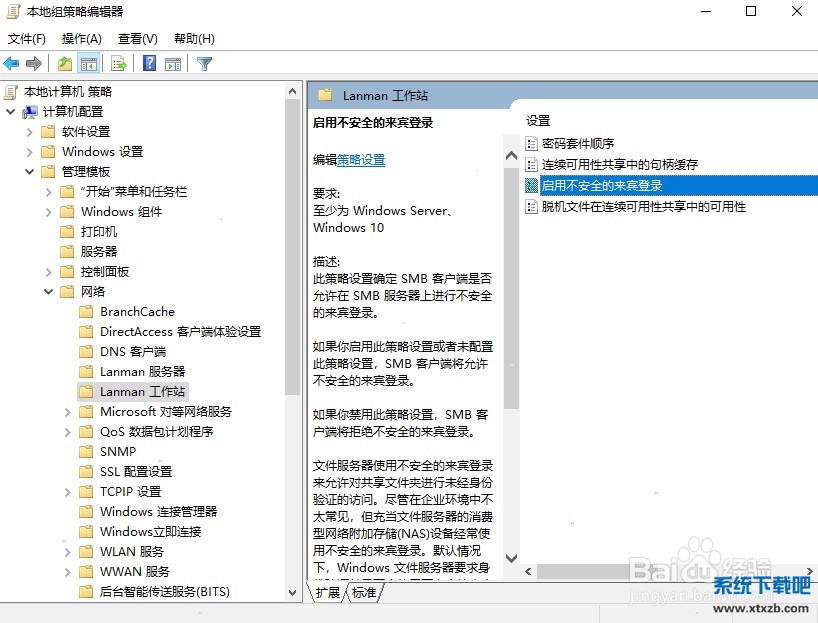The height and width of the screenshot is (623, 818).
Task: Click the description pane scroll down arrow
Action: point(512,559)
